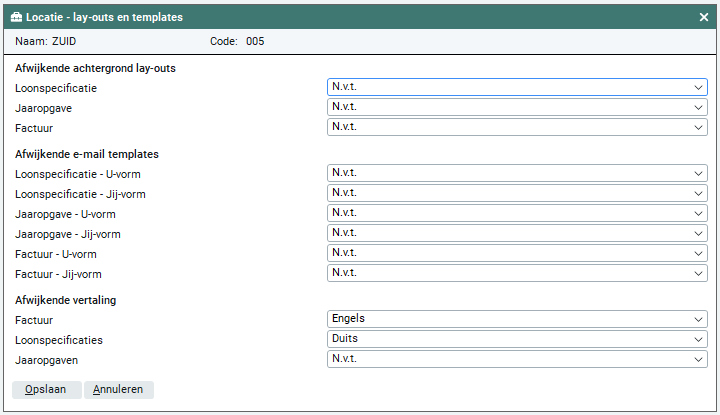Click the Opslaan button

click(46, 390)
